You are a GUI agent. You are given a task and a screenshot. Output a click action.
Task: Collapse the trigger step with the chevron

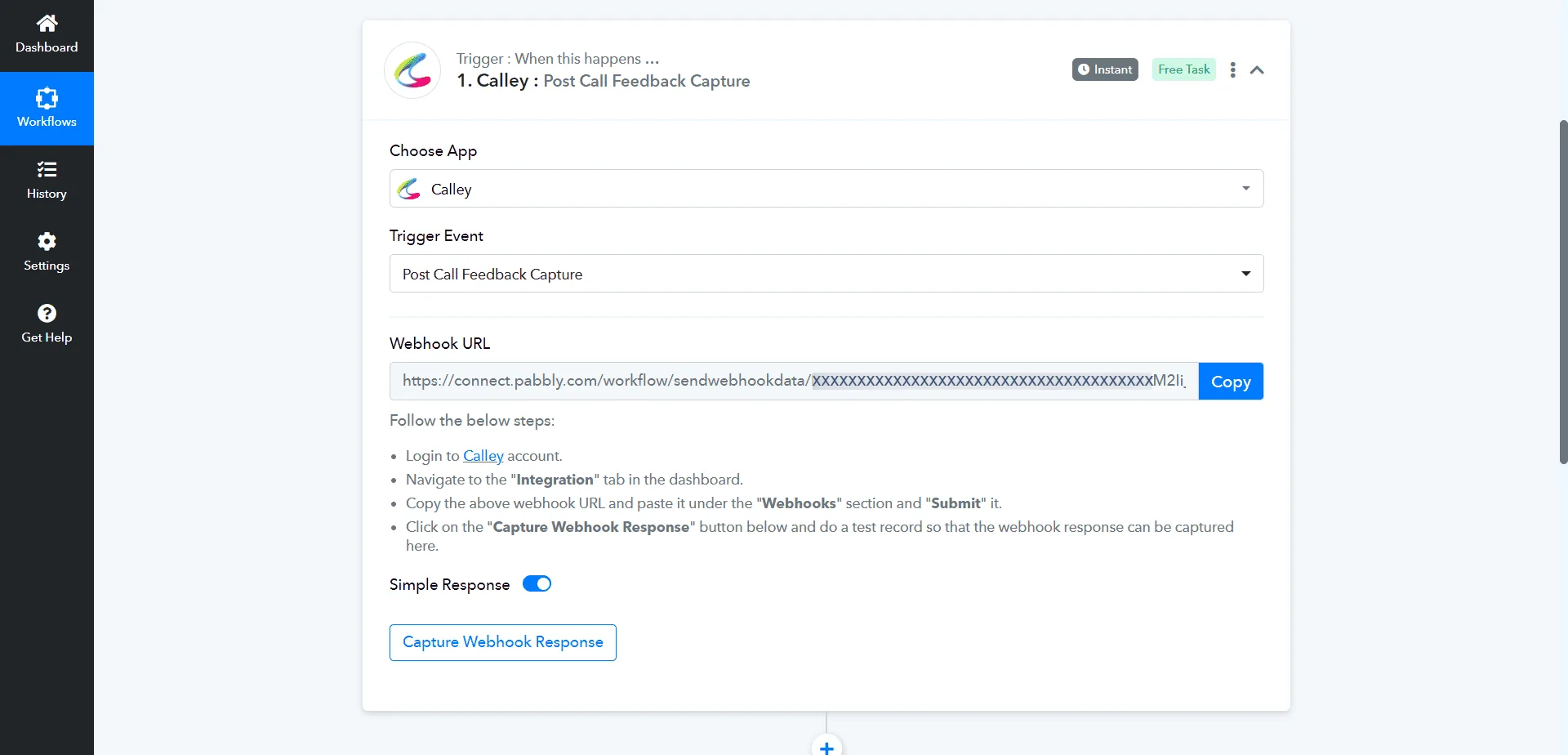1257,70
